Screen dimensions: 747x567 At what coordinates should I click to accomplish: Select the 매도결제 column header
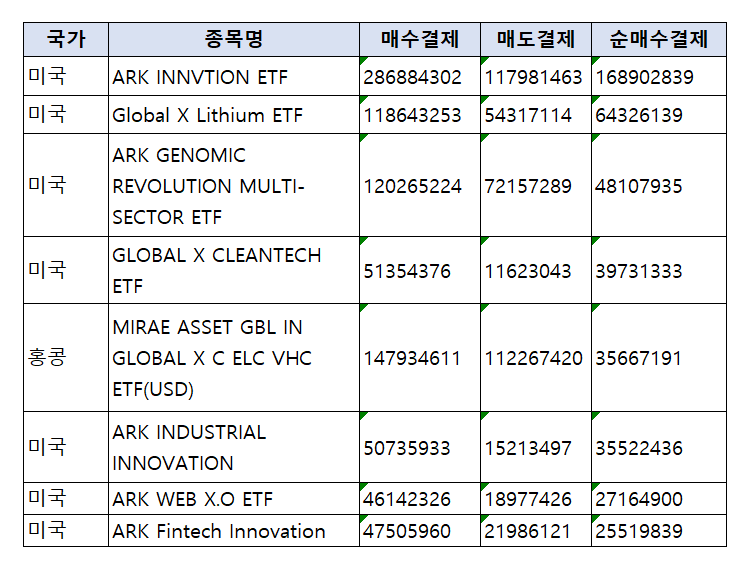tap(535, 40)
